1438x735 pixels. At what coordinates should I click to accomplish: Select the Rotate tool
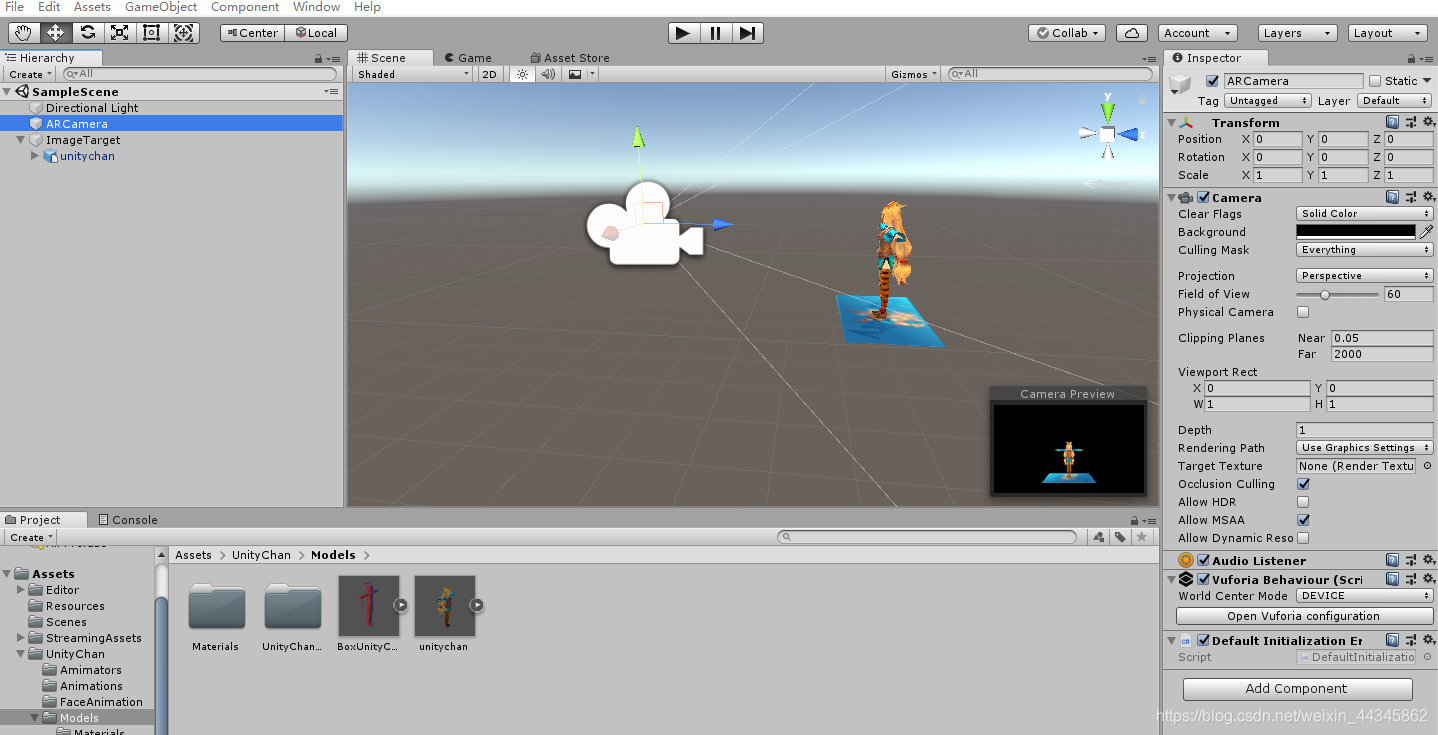click(88, 32)
